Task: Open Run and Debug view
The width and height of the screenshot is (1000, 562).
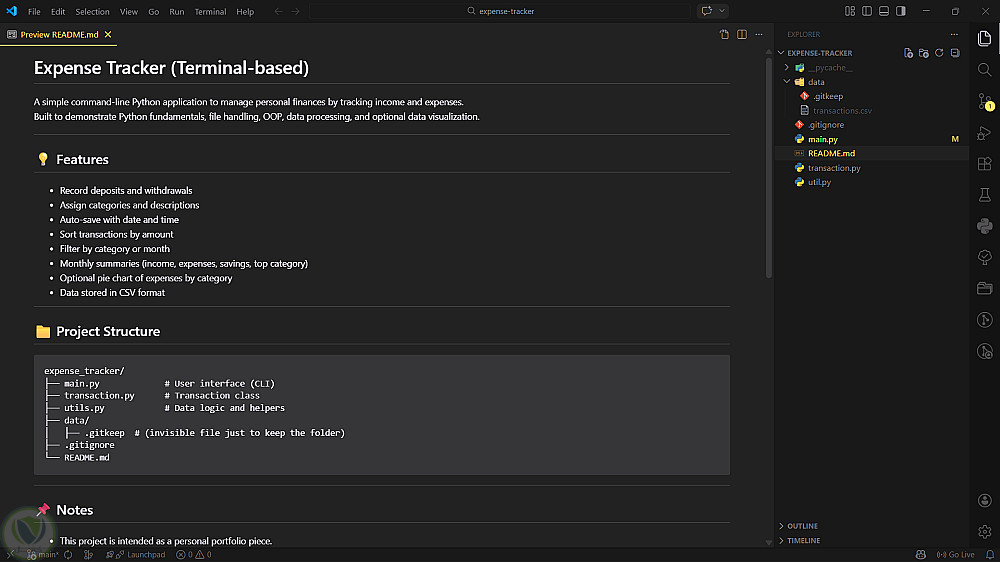Action: point(985,133)
